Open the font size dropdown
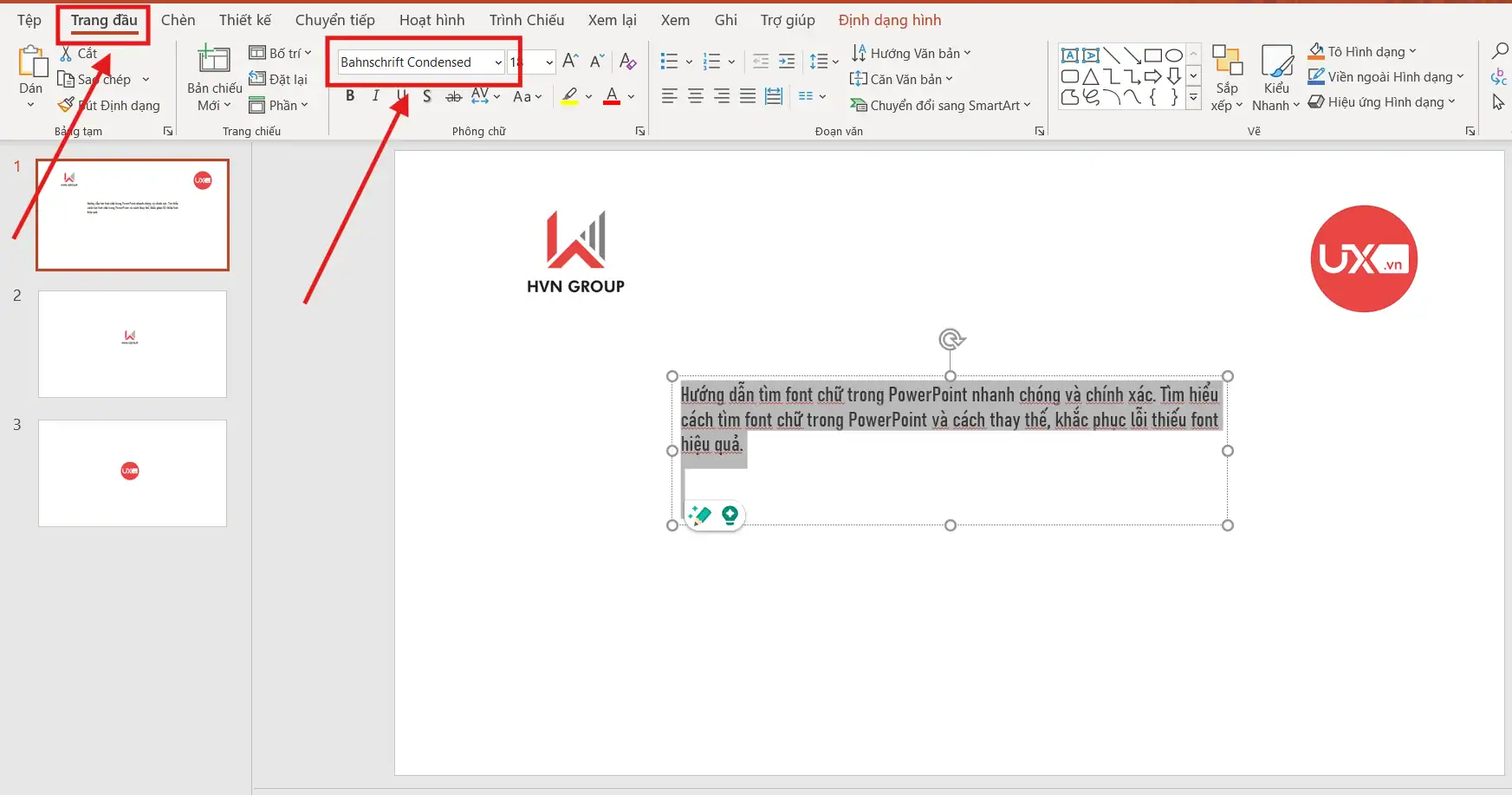Screen dimensions: 1512x795 pyautogui.click(x=549, y=62)
